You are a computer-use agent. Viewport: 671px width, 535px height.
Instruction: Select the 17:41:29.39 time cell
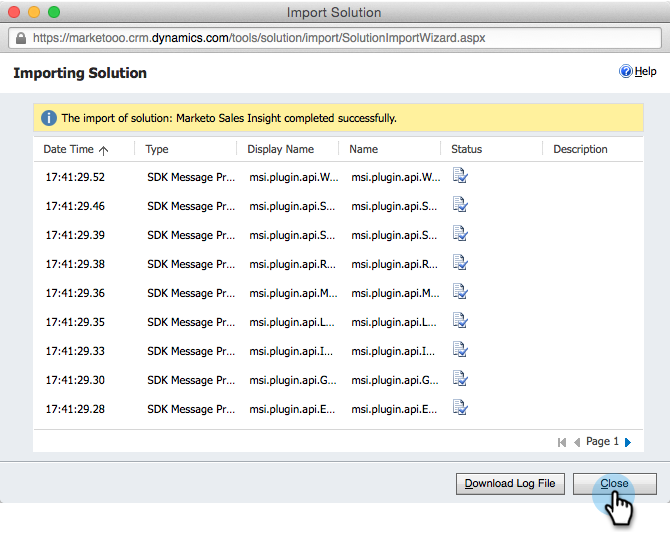click(x=75, y=235)
